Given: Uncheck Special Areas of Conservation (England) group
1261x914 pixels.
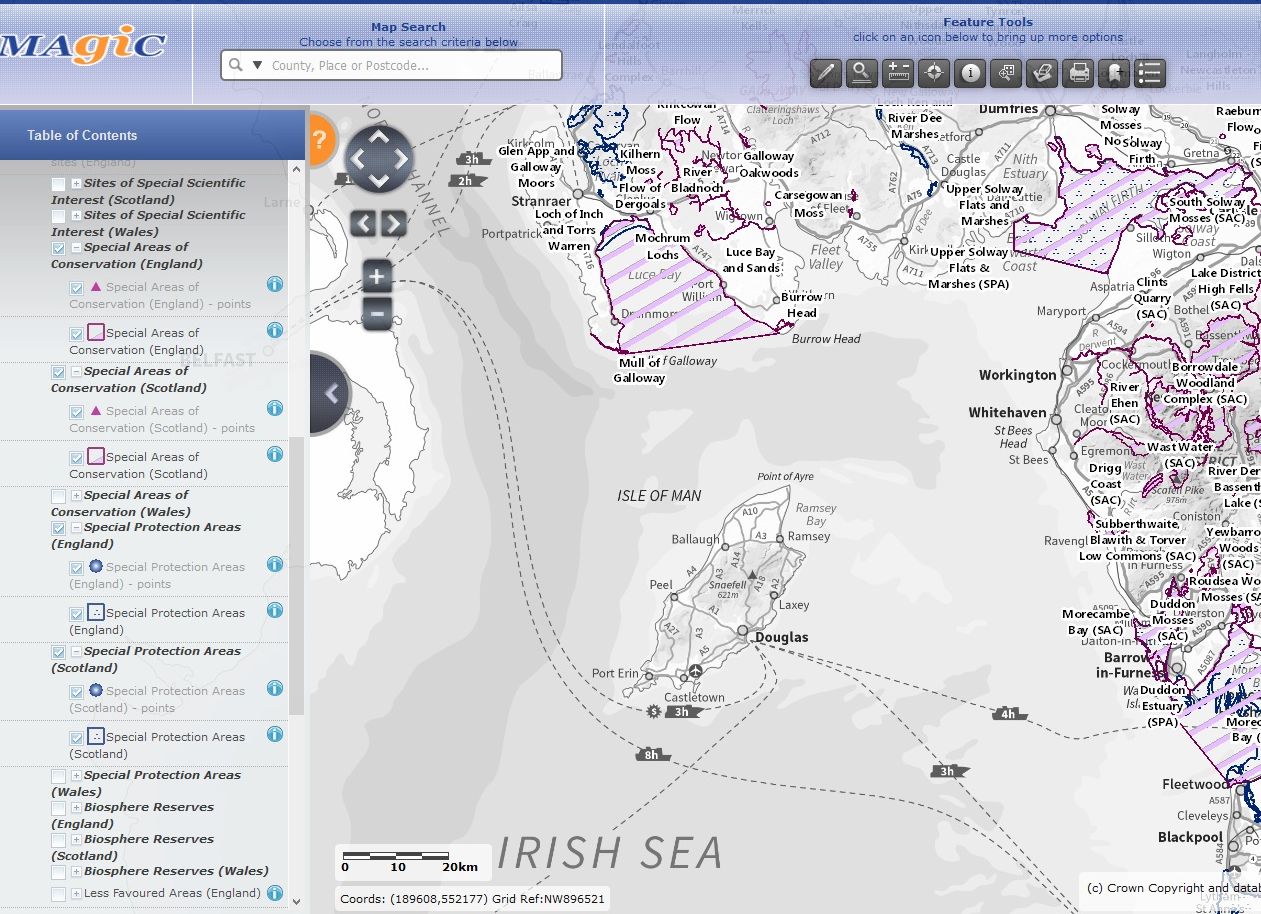Looking at the screenshot, I should pos(59,248).
